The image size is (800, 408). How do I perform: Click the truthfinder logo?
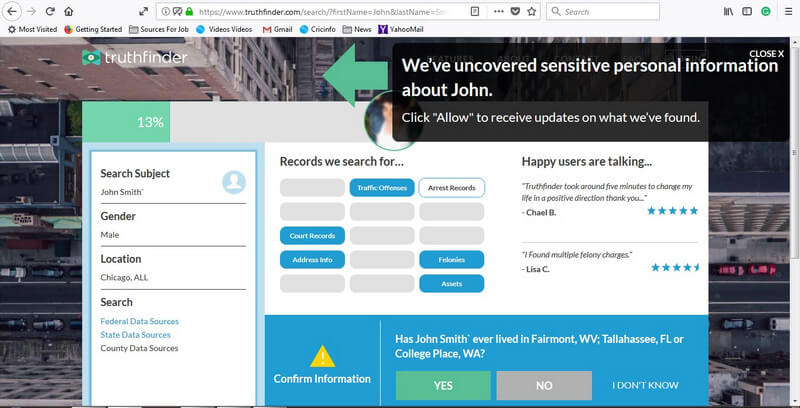coord(135,58)
